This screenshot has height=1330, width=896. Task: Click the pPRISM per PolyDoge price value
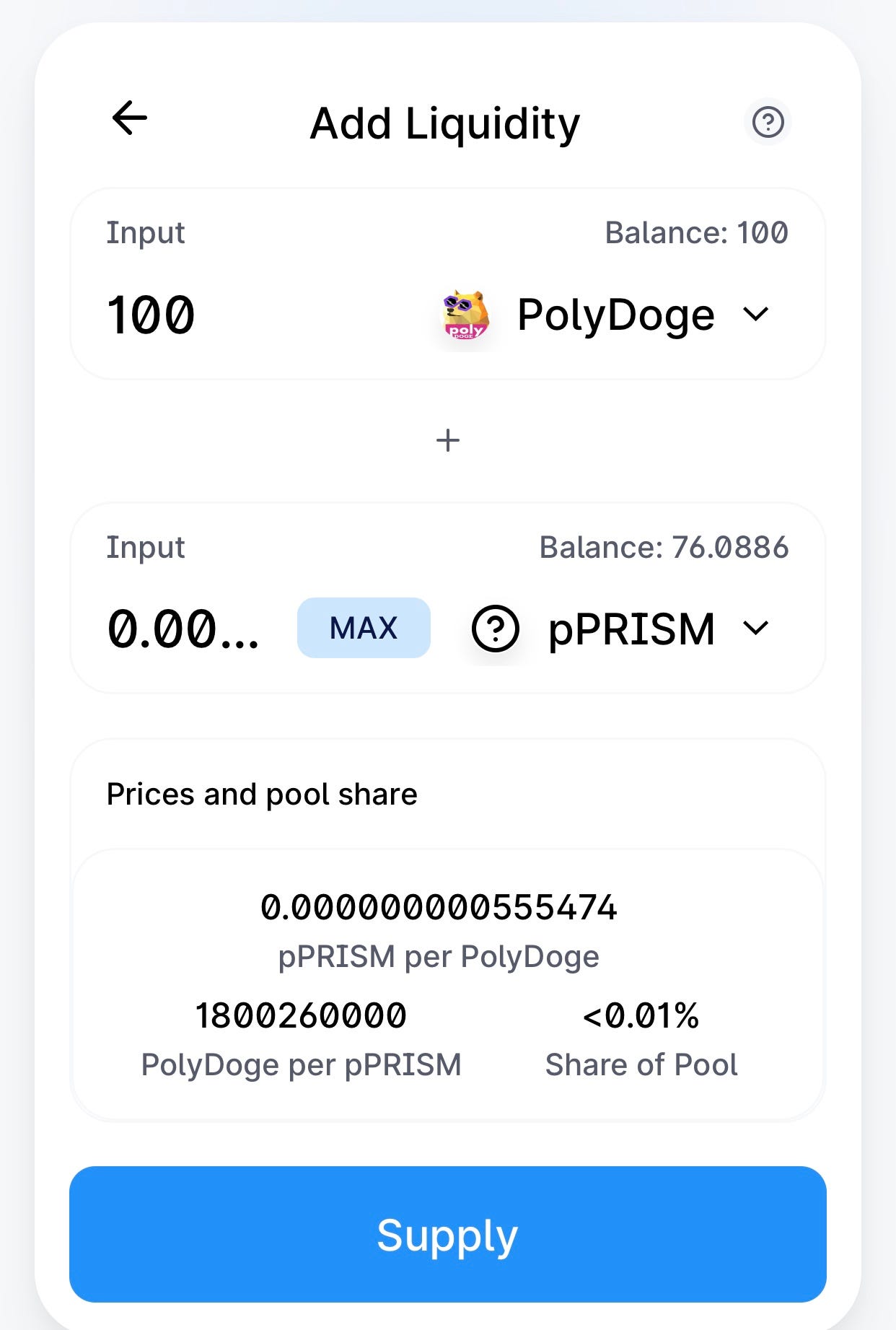pos(439,907)
